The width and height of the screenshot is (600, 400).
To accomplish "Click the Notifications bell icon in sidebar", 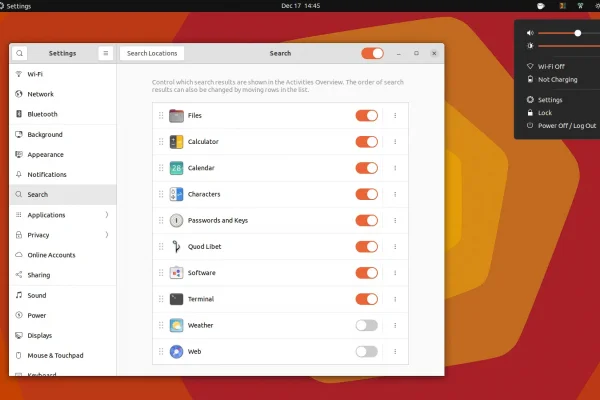I will click(x=18, y=174).
